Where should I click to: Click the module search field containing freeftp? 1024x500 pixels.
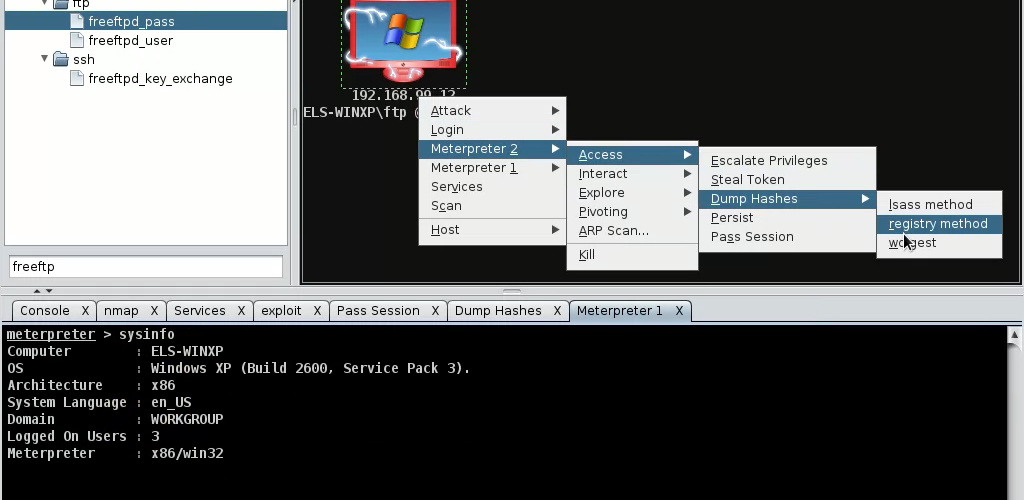[146, 267]
